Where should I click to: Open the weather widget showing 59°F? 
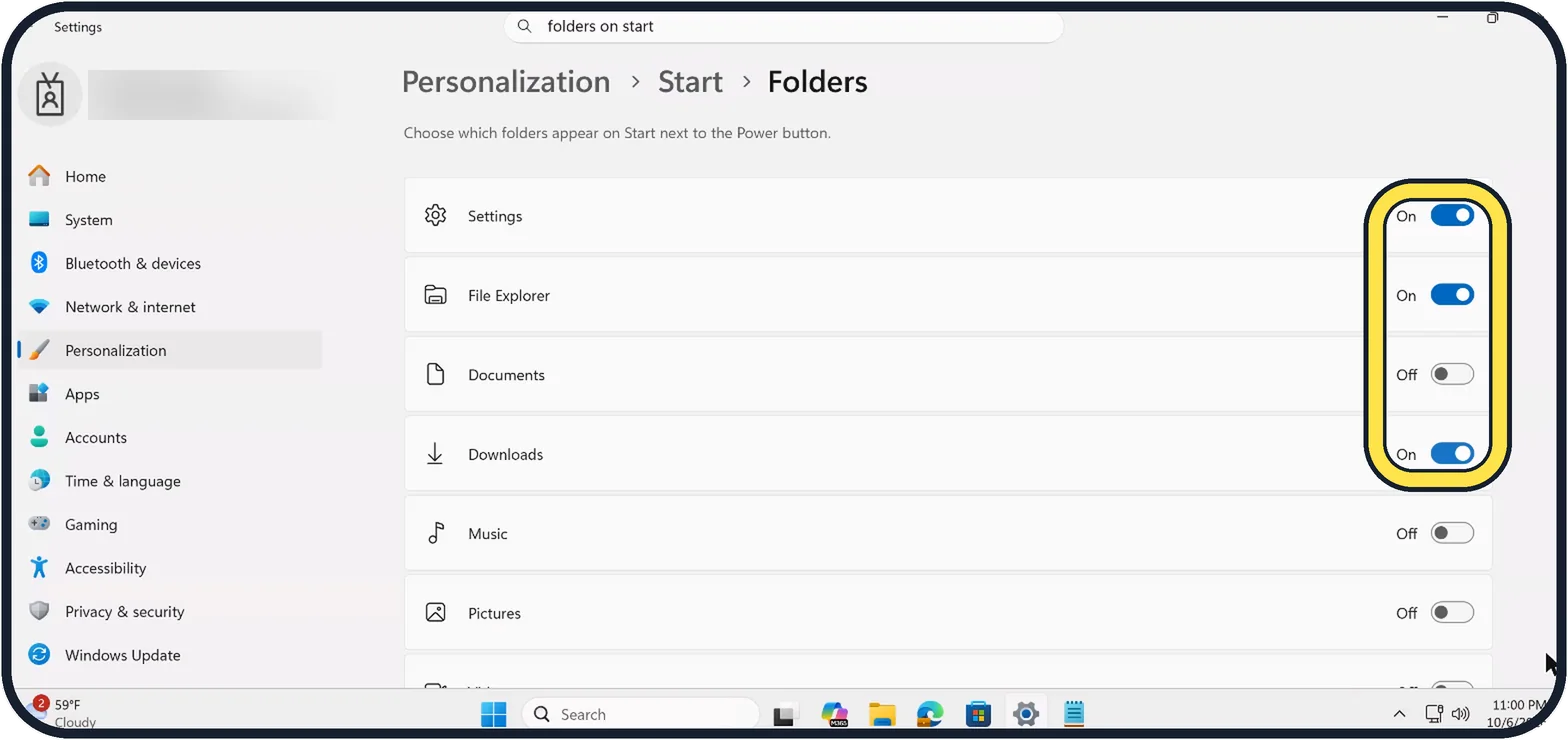pyautogui.click(x=64, y=713)
